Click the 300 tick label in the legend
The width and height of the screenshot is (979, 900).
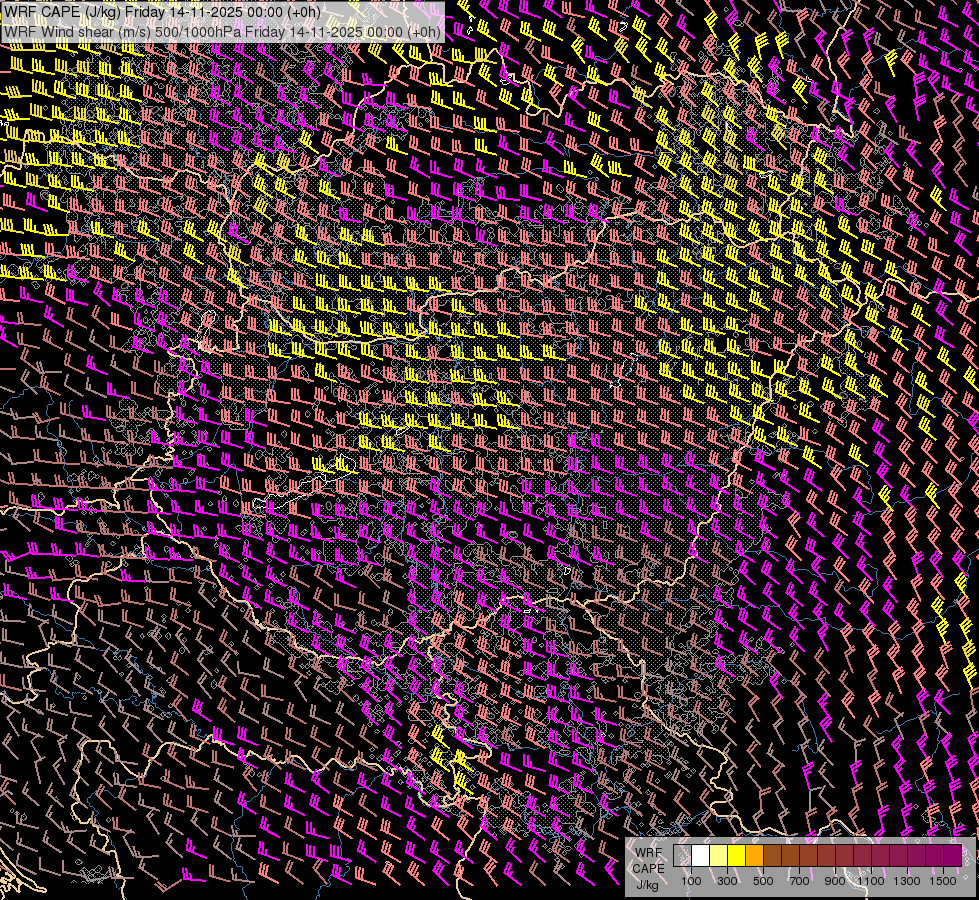click(x=727, y=881)
